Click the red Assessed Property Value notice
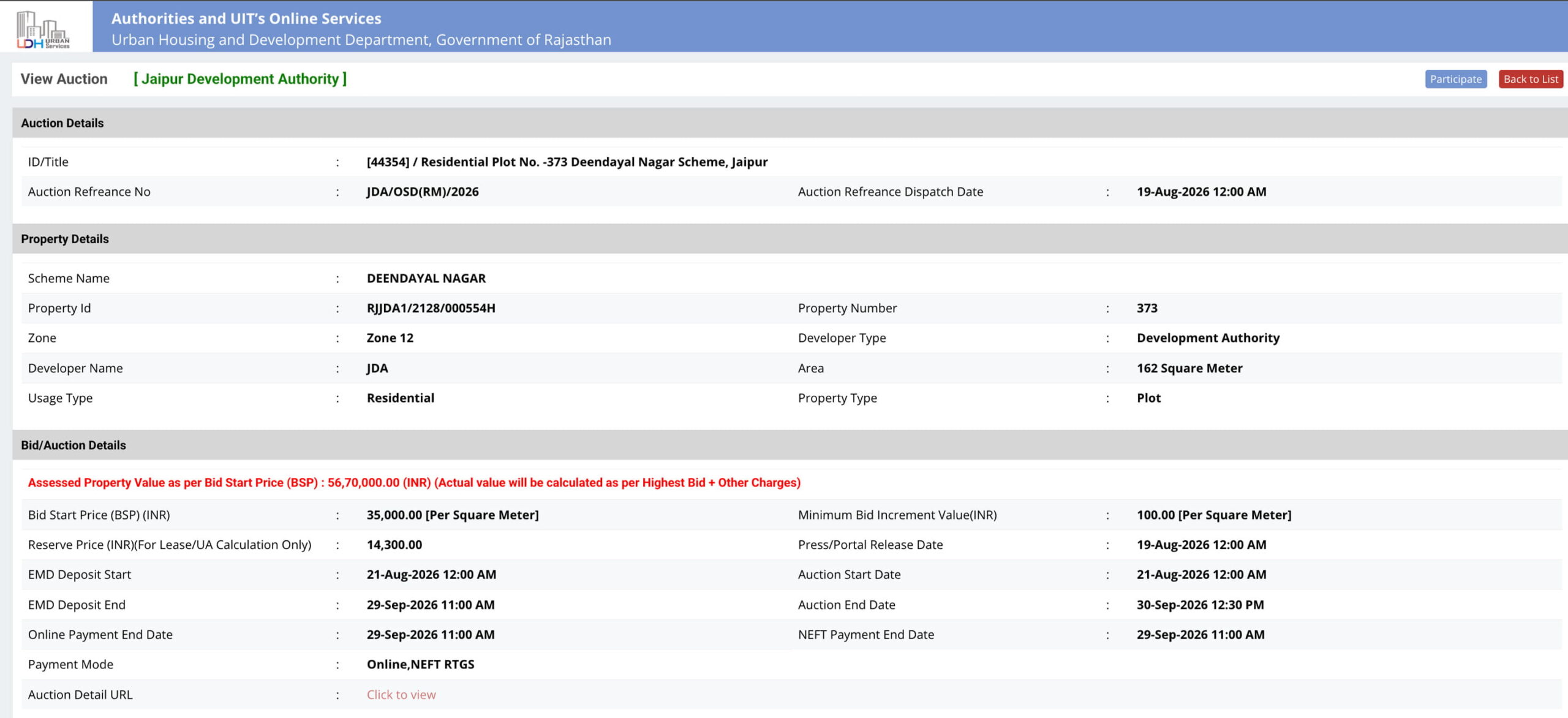The height and width of the screenshot is (718, 1568). [414, 483]
